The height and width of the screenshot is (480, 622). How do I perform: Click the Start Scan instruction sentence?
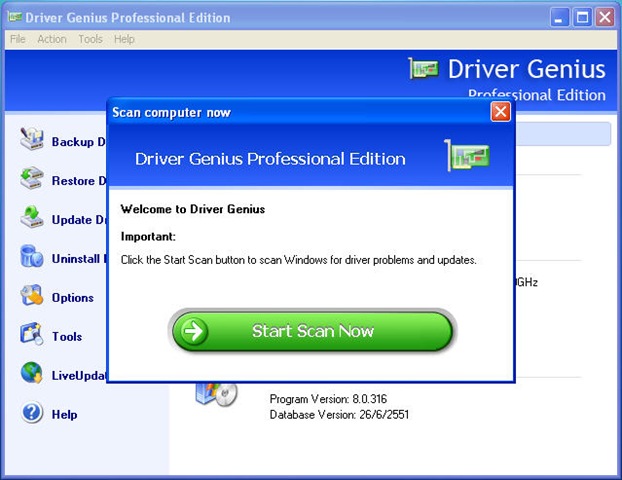(299, 260)
